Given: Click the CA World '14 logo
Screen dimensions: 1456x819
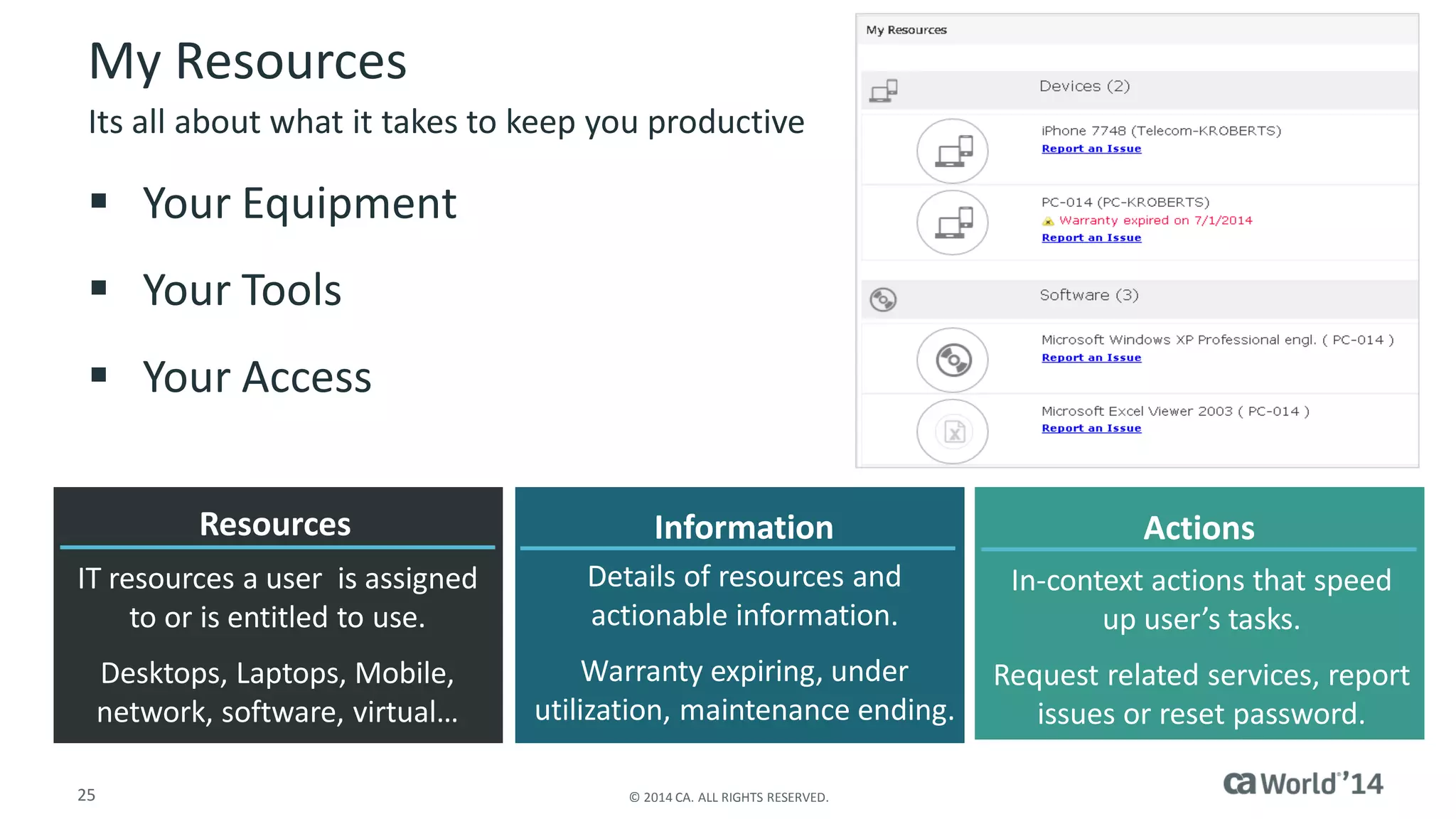Looking at the screenshot, I should 1302,783.
